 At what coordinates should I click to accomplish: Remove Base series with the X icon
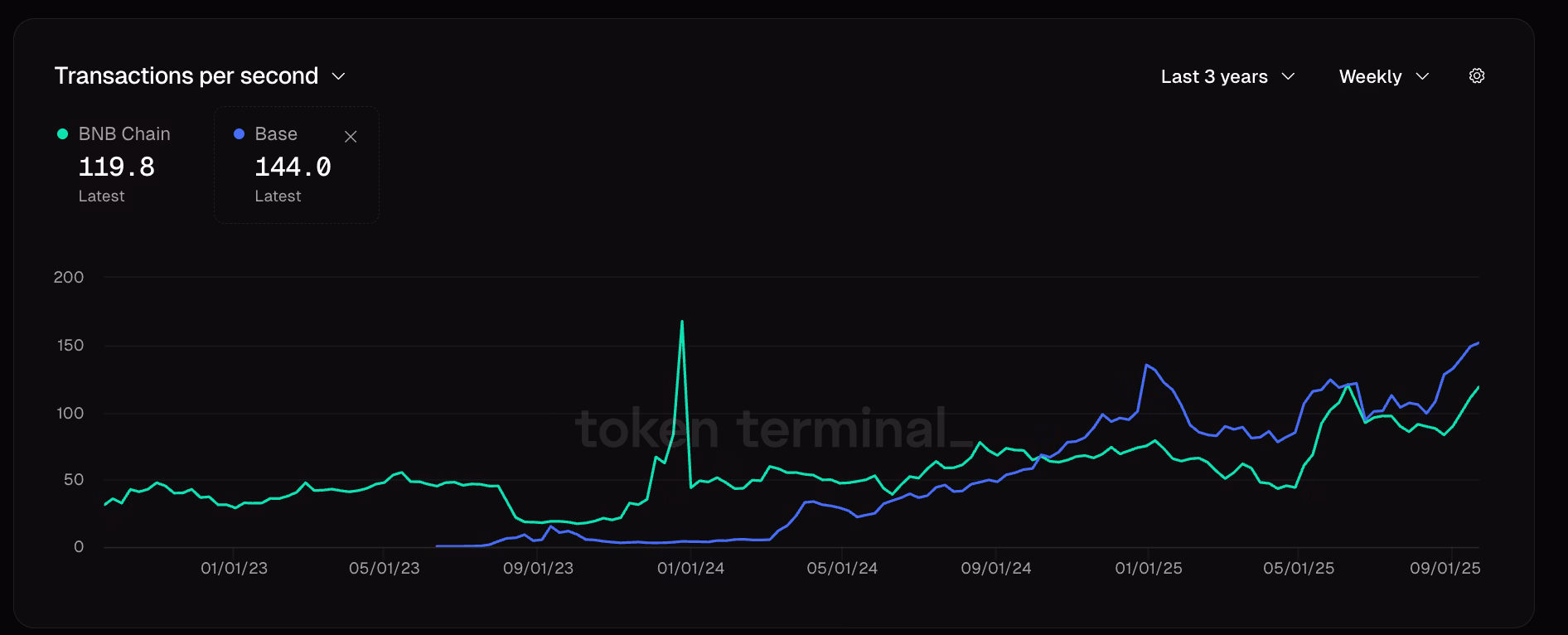coord(351,137)
